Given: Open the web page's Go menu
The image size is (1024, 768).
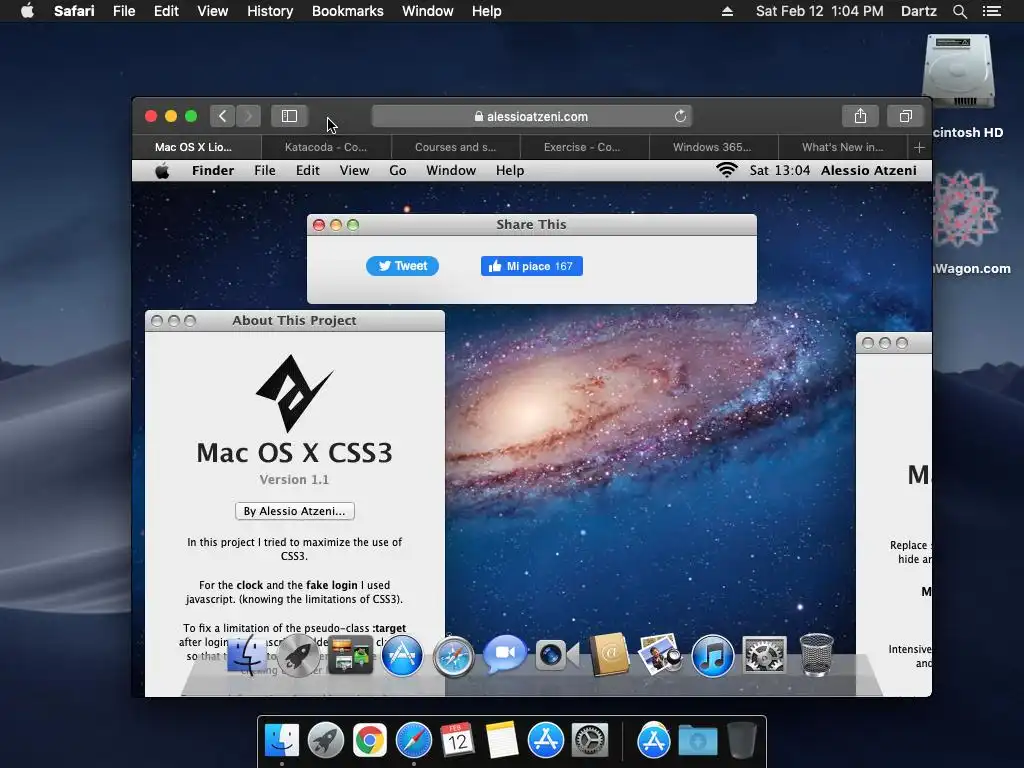Looking at the screenshot, I should pos(398,170).
